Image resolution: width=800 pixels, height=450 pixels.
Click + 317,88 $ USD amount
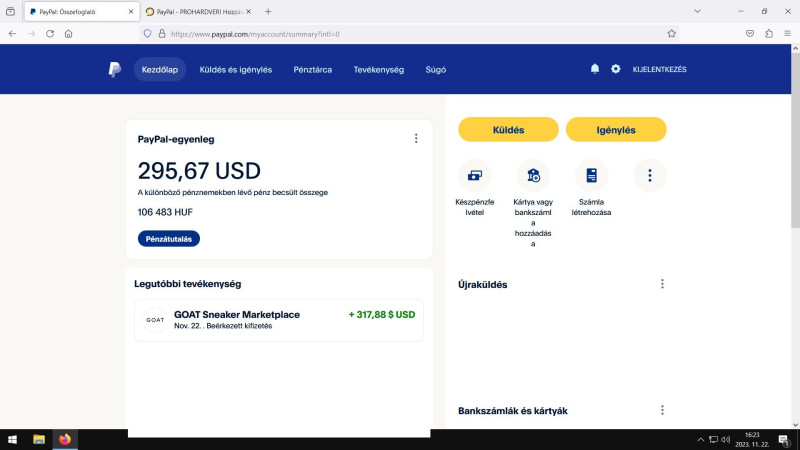point(382,315)
